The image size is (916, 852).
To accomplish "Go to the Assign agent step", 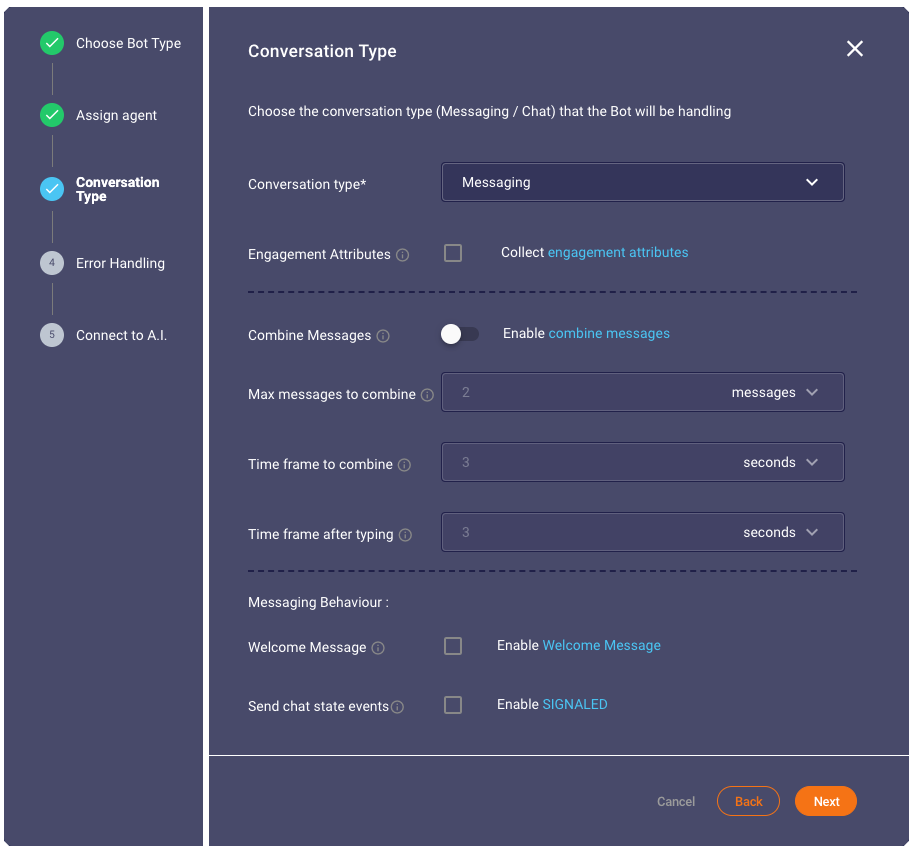I will click(116, 116).
